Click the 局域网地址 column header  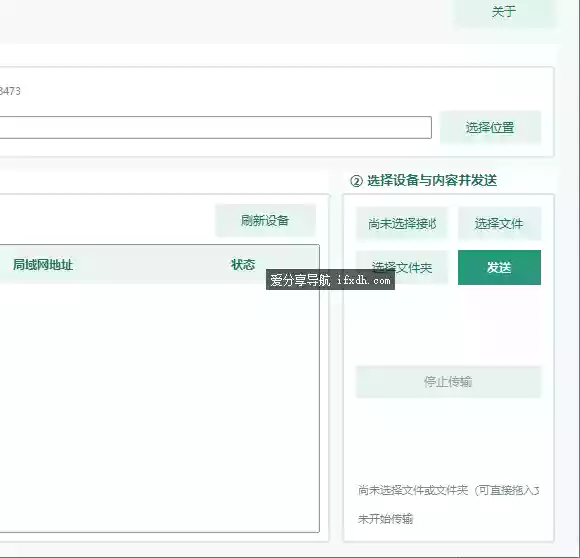click(x=43, y=265)
